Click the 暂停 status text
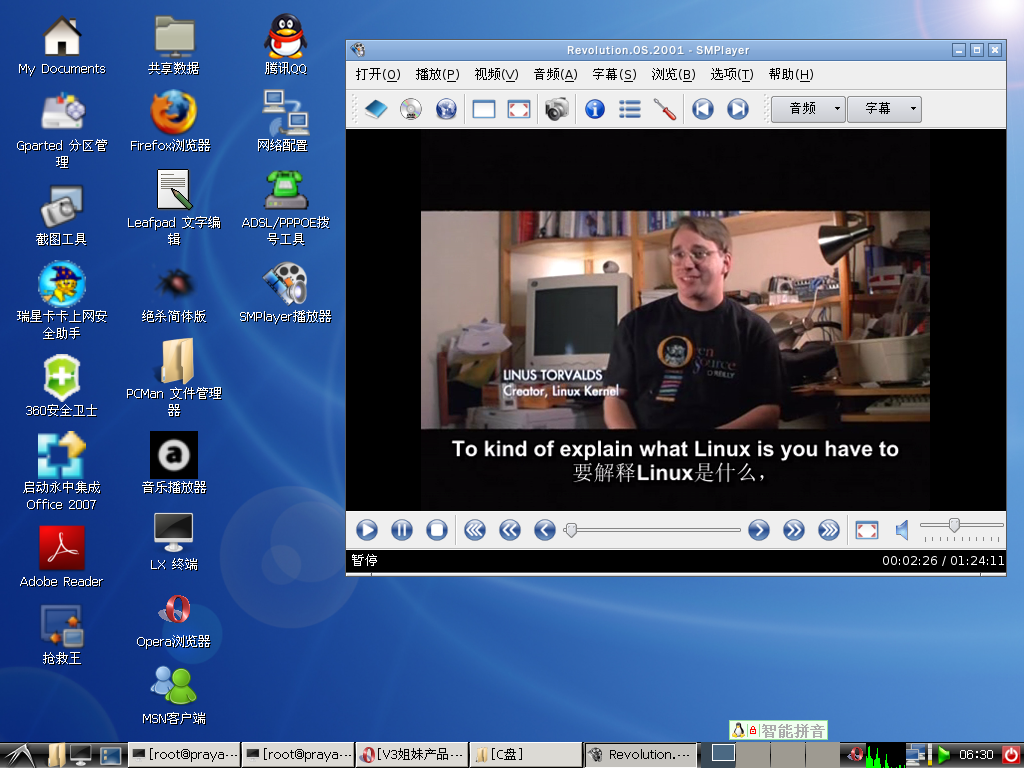Screen dimensions: 1024x768 pyautogui.click(x=364, y=560)
